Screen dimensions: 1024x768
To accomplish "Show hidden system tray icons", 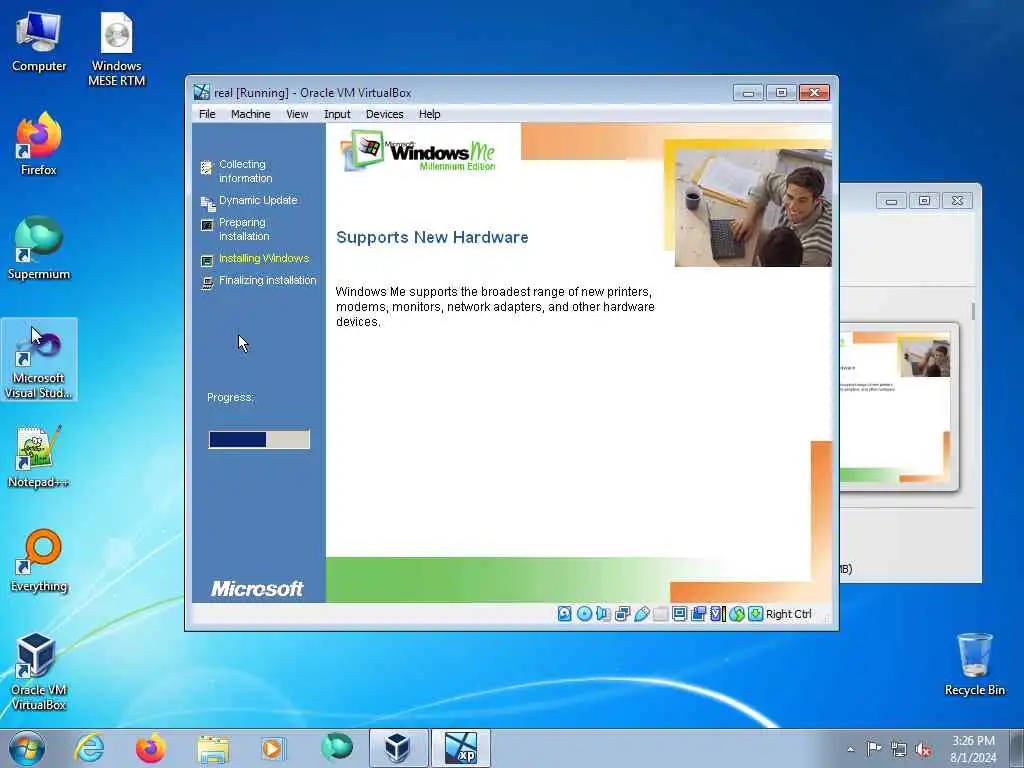I will [x=850, y=749].
